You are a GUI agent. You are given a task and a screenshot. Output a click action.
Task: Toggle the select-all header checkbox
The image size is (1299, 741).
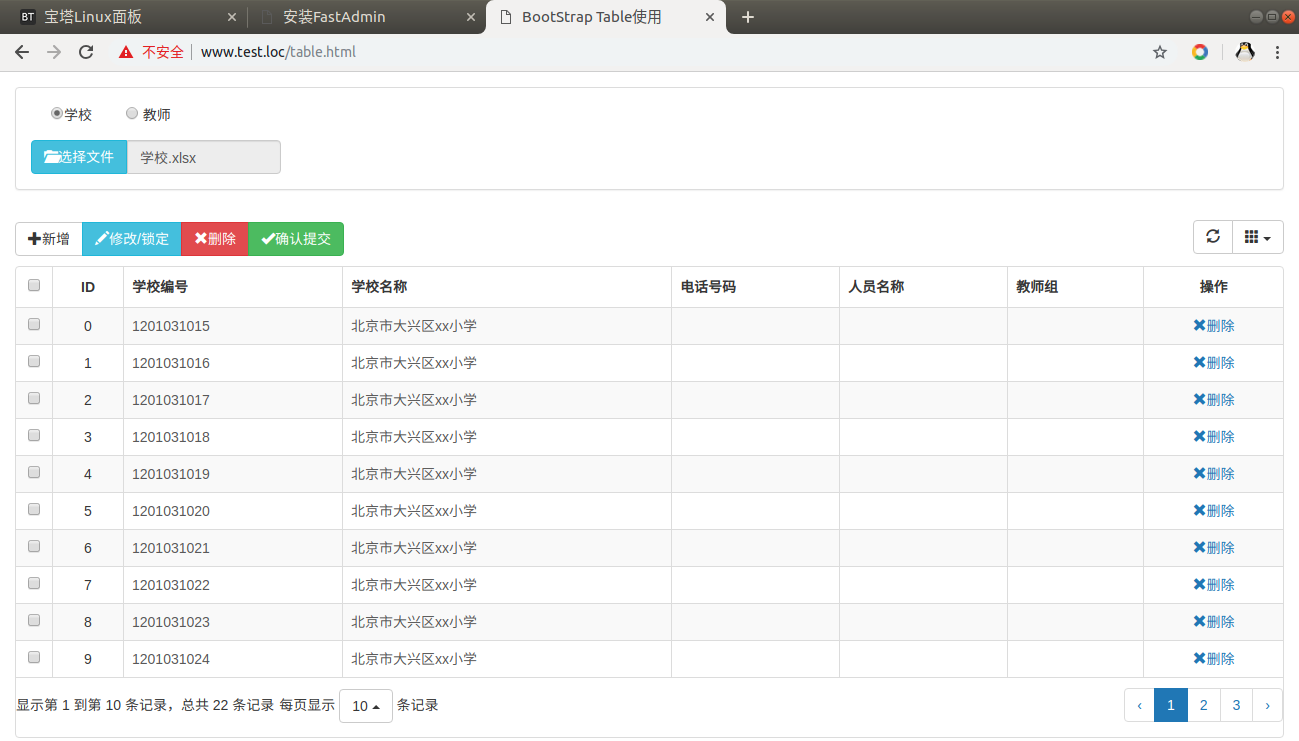33,285
